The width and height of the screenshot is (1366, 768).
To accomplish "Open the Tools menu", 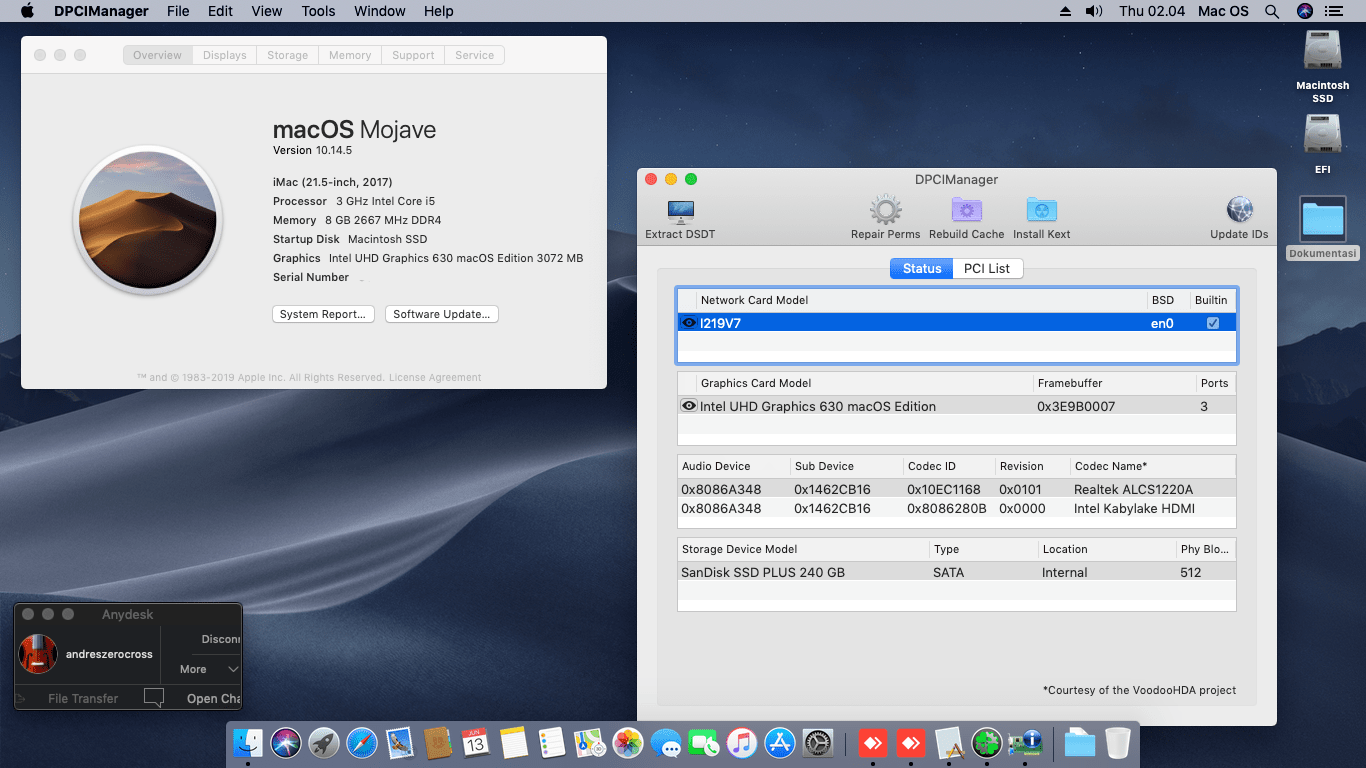I will point(318,11).
